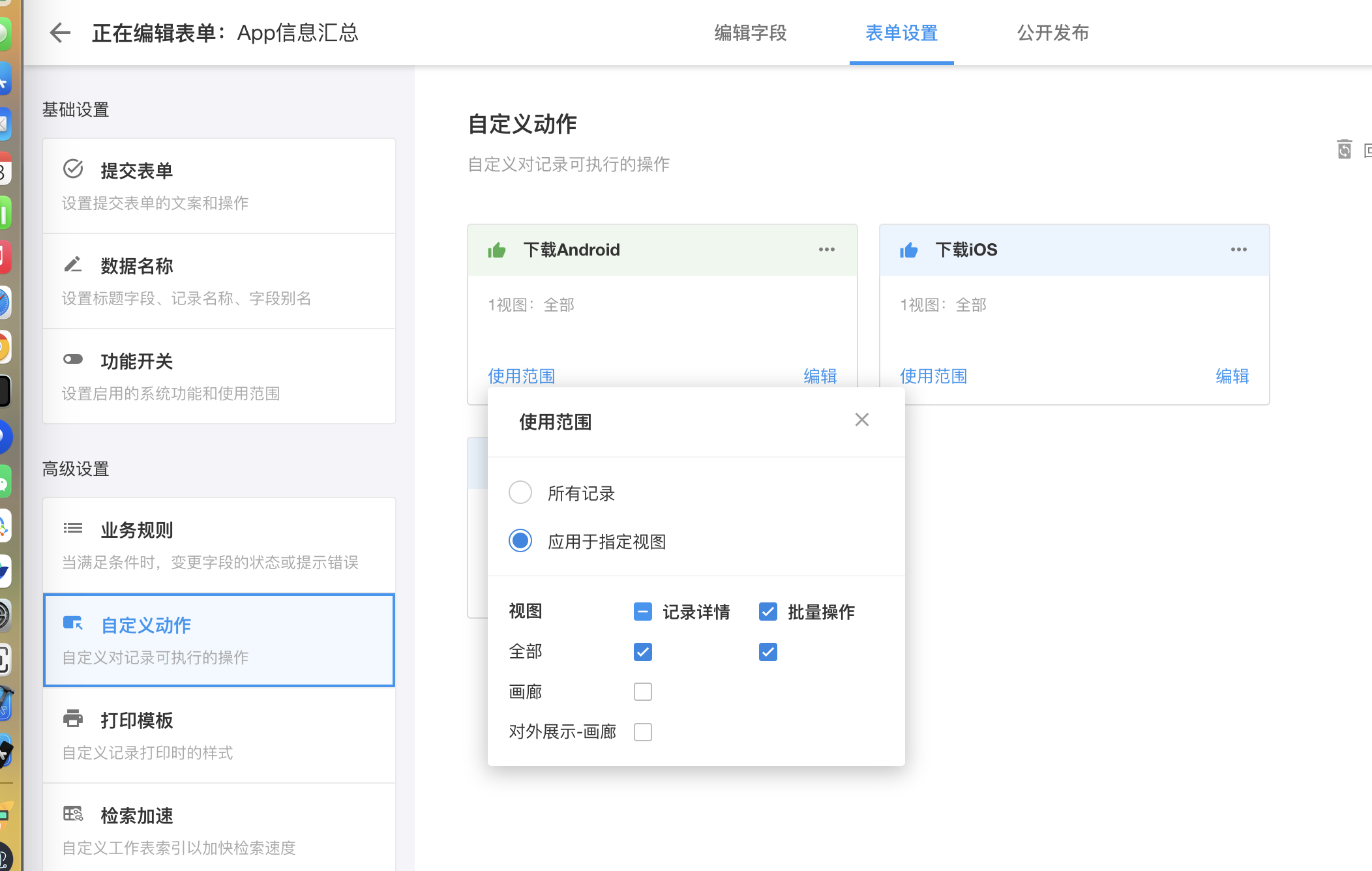
Task: Click 使用范围 link on the 下载iOS card
Action: point(934,376)
